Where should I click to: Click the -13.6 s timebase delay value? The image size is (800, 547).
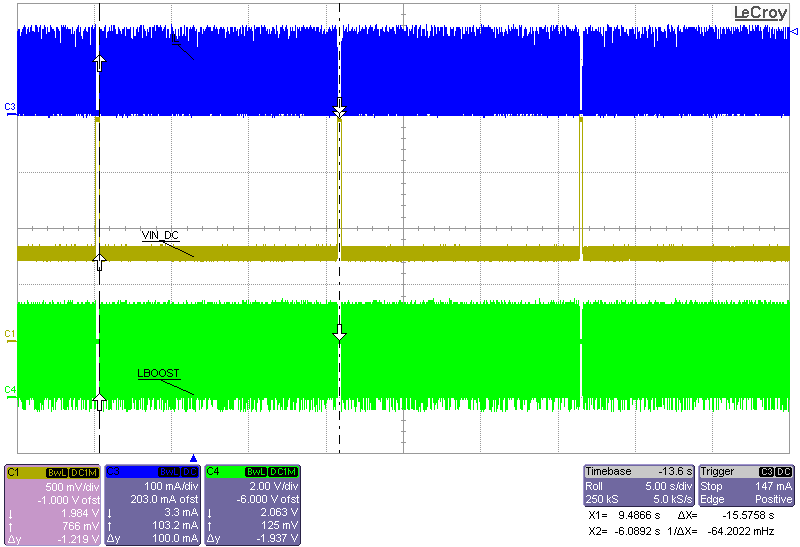(675, 471)
